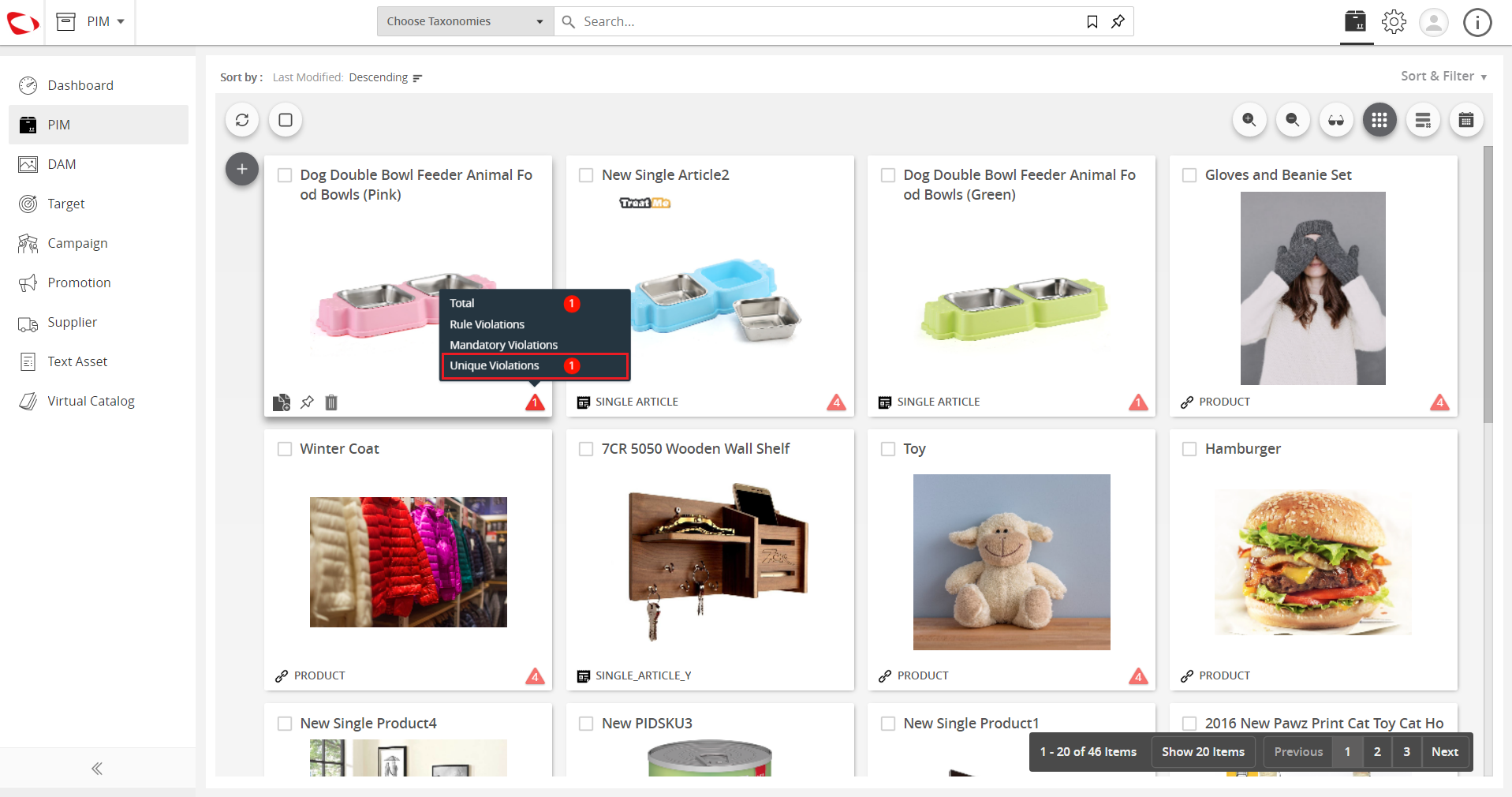Click the glasses preview icon
Screen dimensions: 1512x797
tap(1336, 120)
